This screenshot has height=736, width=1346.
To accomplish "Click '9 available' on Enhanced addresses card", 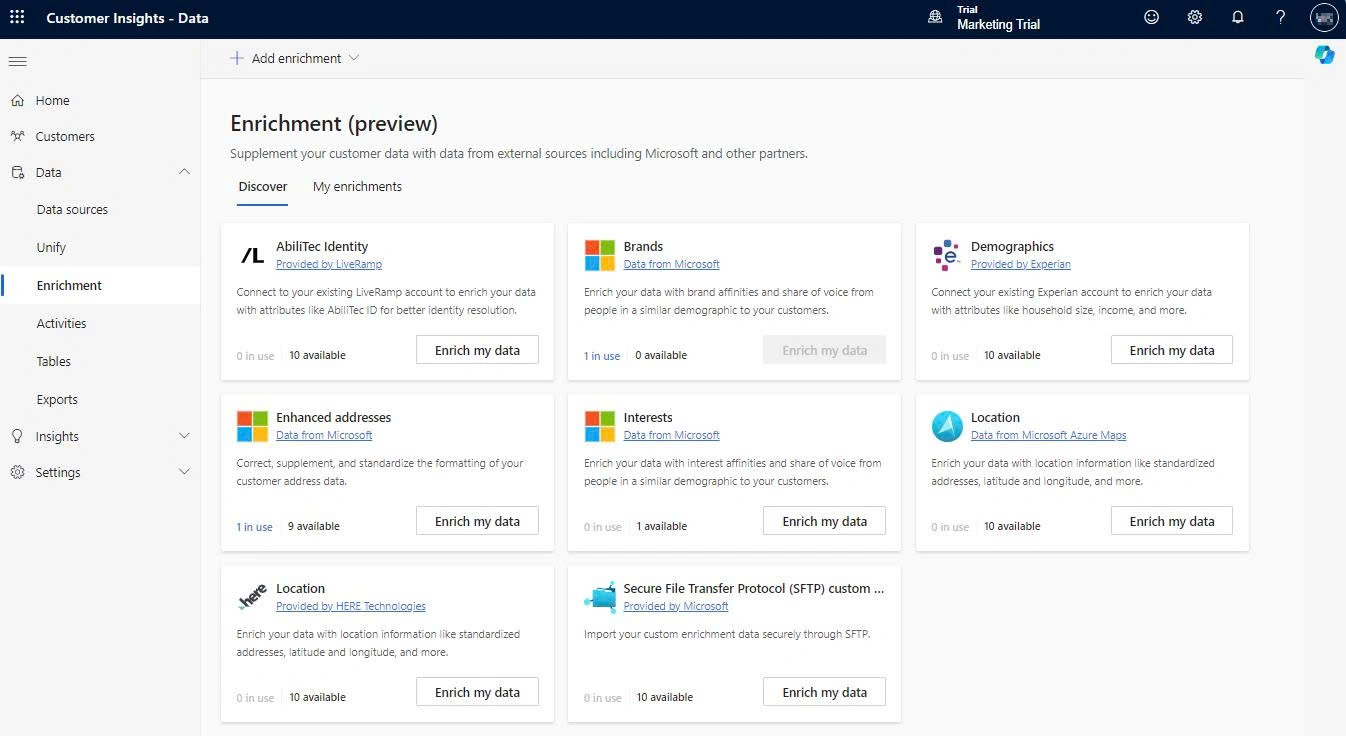I will pyautogui.click(x=314, y=527).
